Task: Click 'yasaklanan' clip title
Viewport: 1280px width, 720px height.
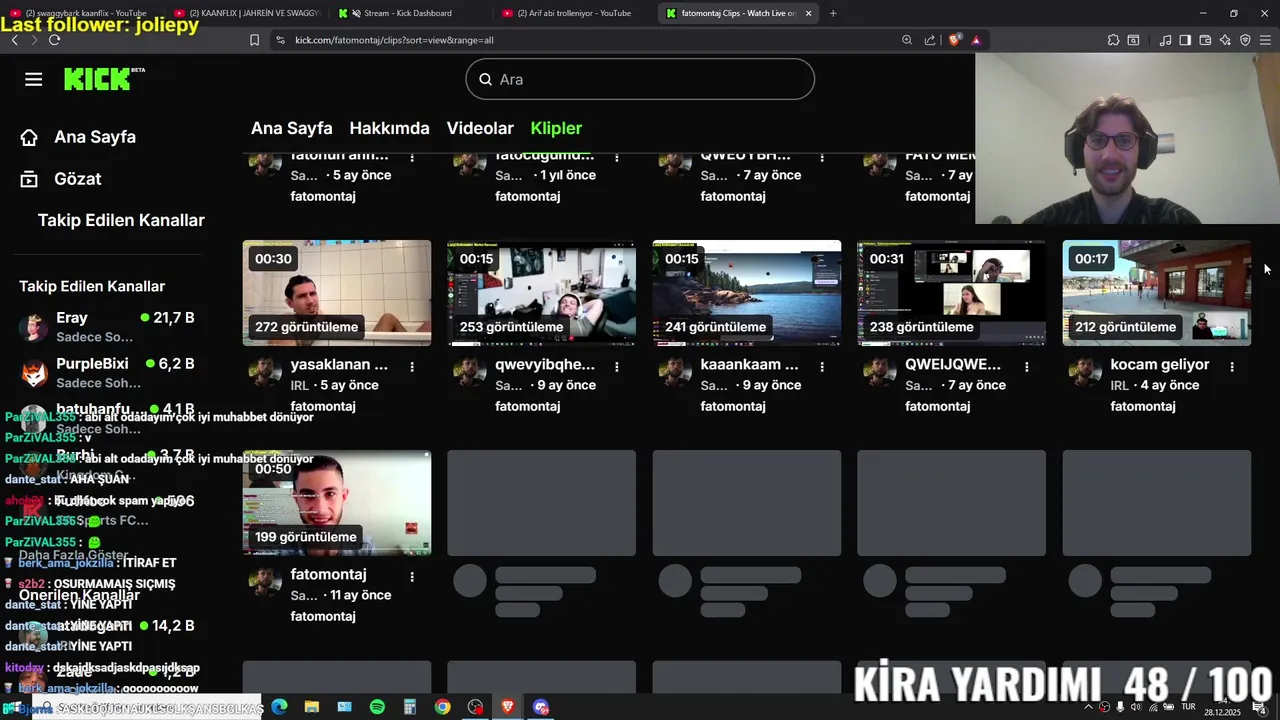Action: point(339,365)
